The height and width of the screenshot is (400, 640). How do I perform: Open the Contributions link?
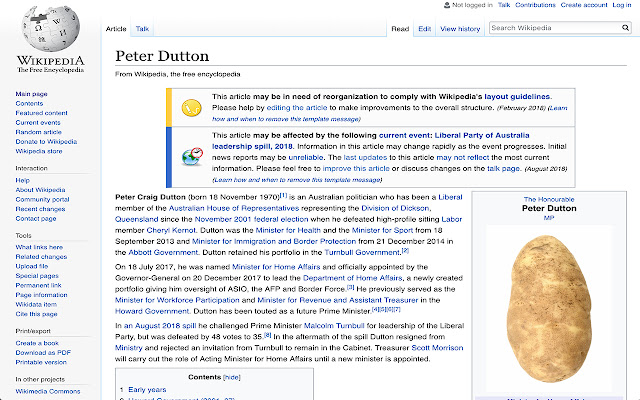[x=535, y=5]
